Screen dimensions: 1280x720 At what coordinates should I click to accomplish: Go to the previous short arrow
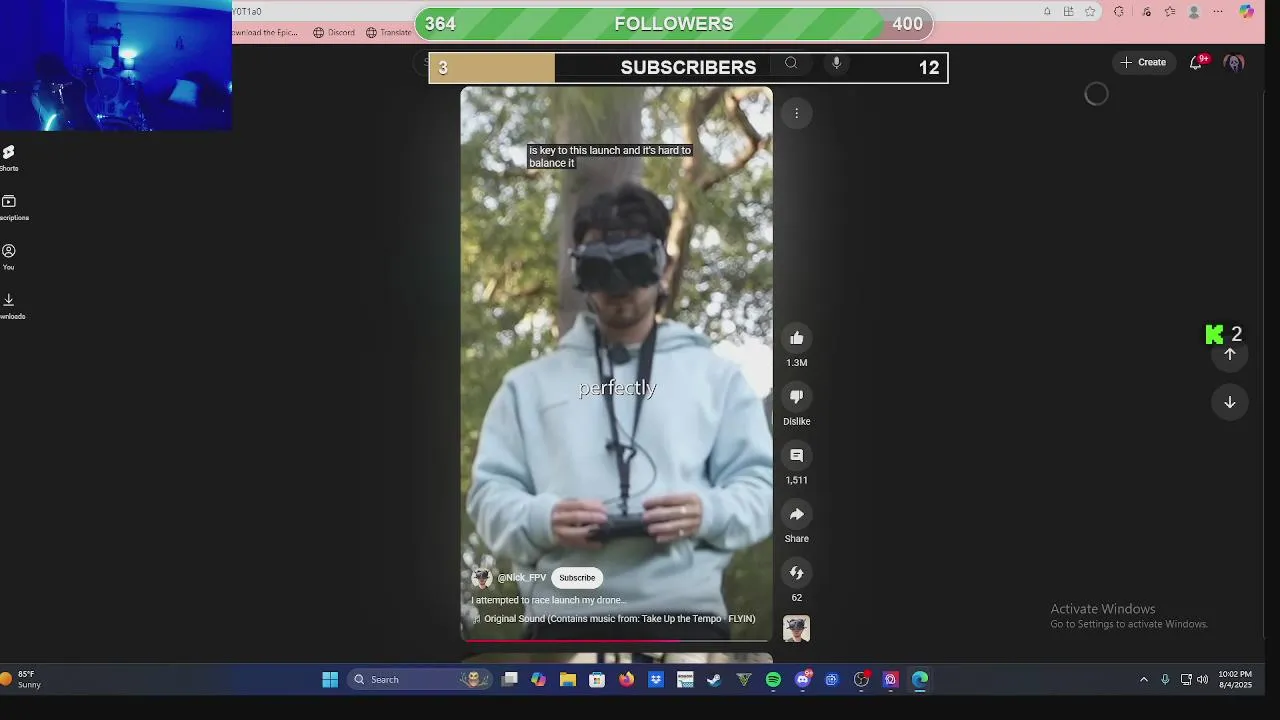point(1230,354)
